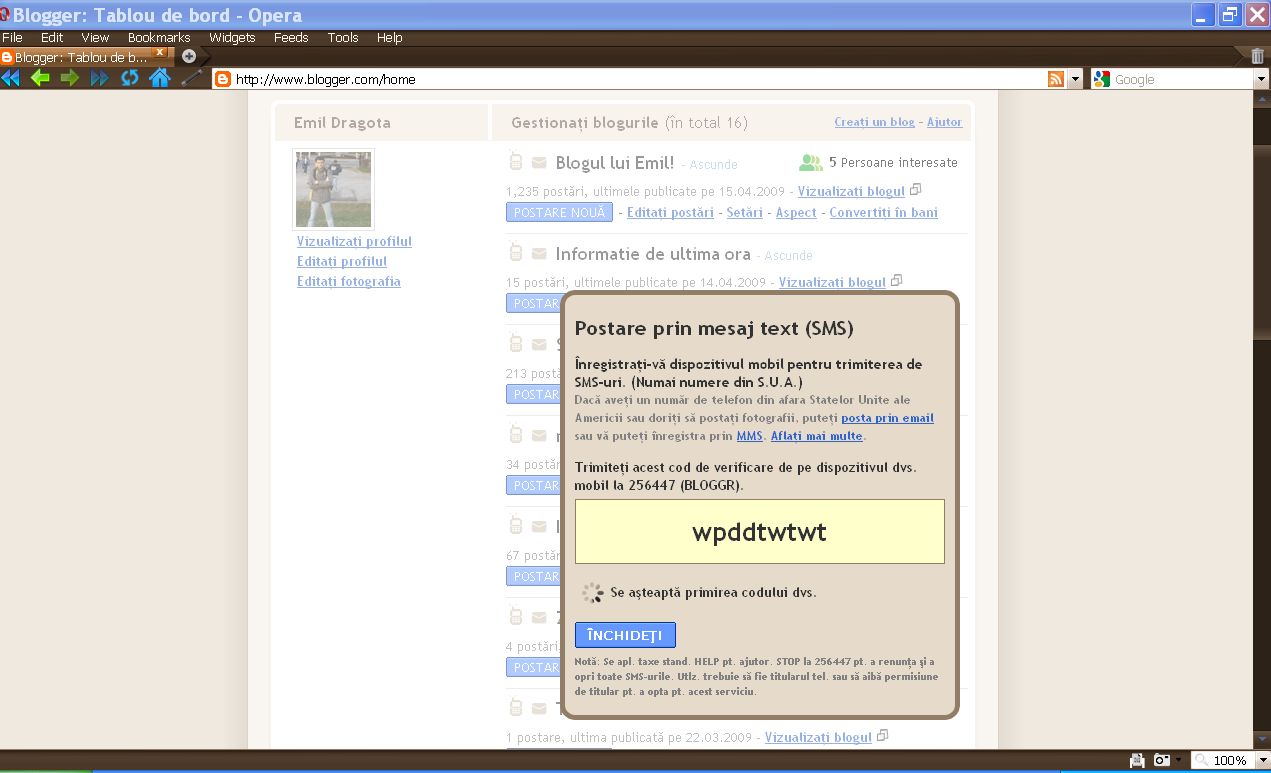Open the 'Editați fotografia' link

click(349, 281)
